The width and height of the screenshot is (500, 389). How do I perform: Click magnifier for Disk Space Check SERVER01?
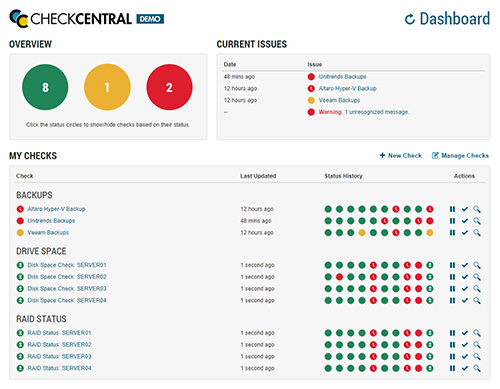477,265
